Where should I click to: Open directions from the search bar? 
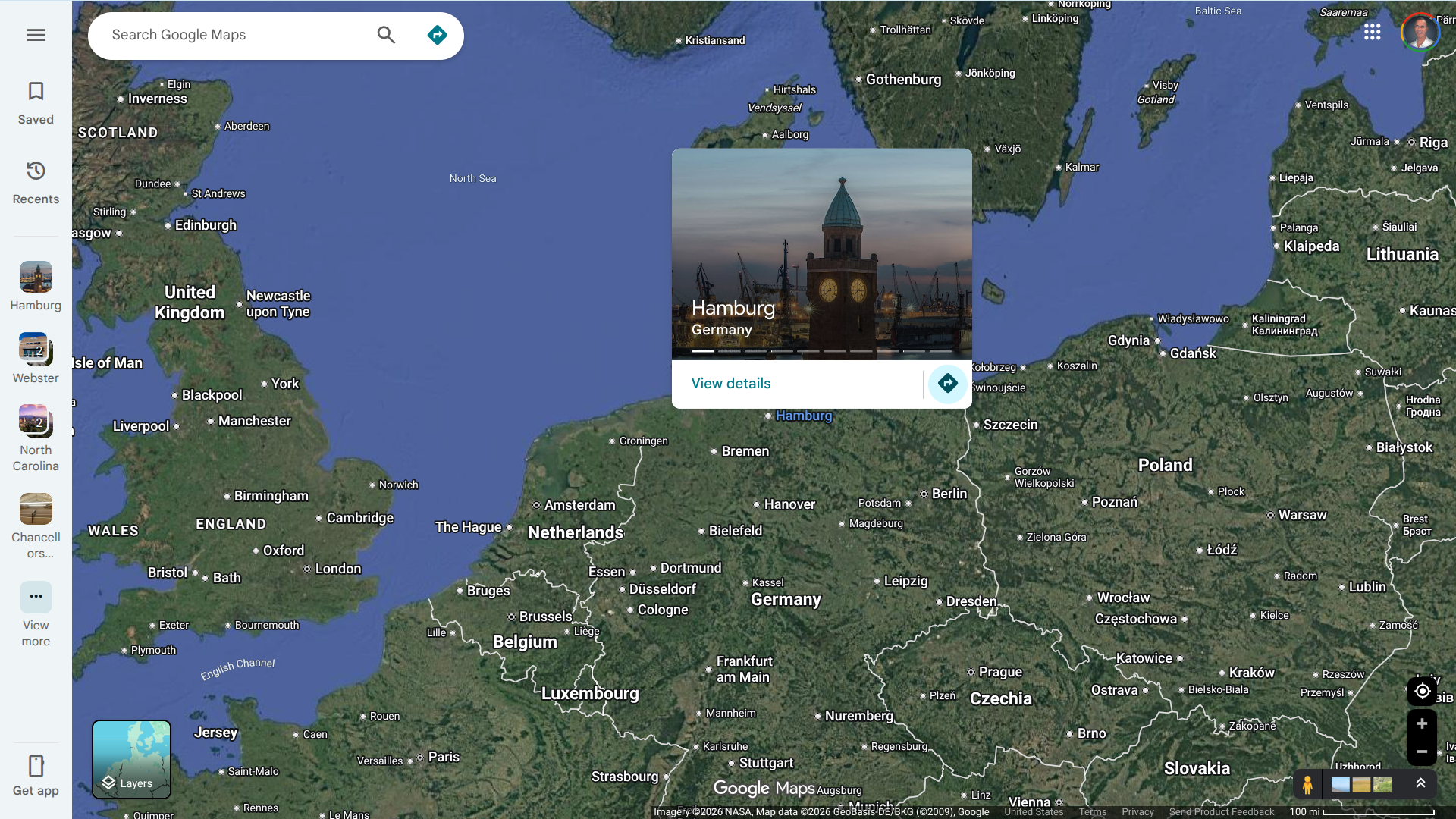[x=437, y=35]
